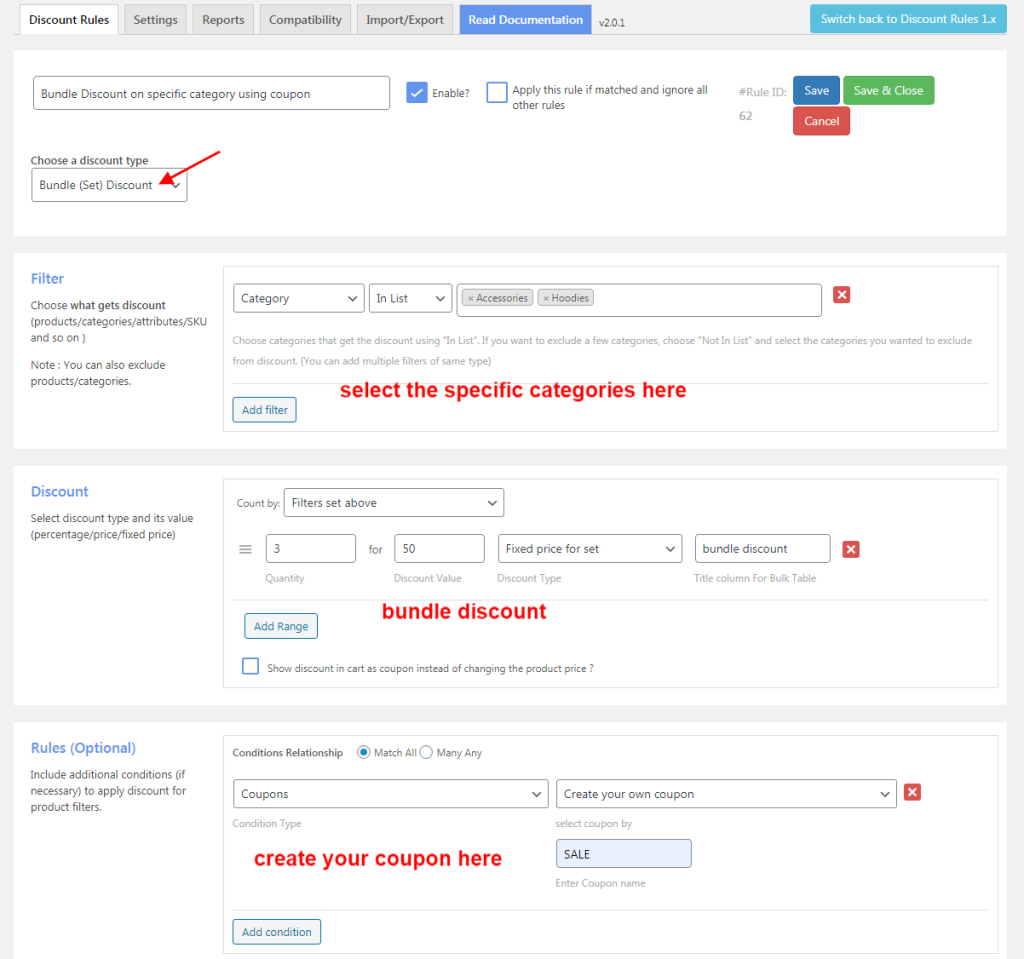Open the Fixed price for set dropdown
Viewport: 1024px width, 959px height.
pos(589,548)
